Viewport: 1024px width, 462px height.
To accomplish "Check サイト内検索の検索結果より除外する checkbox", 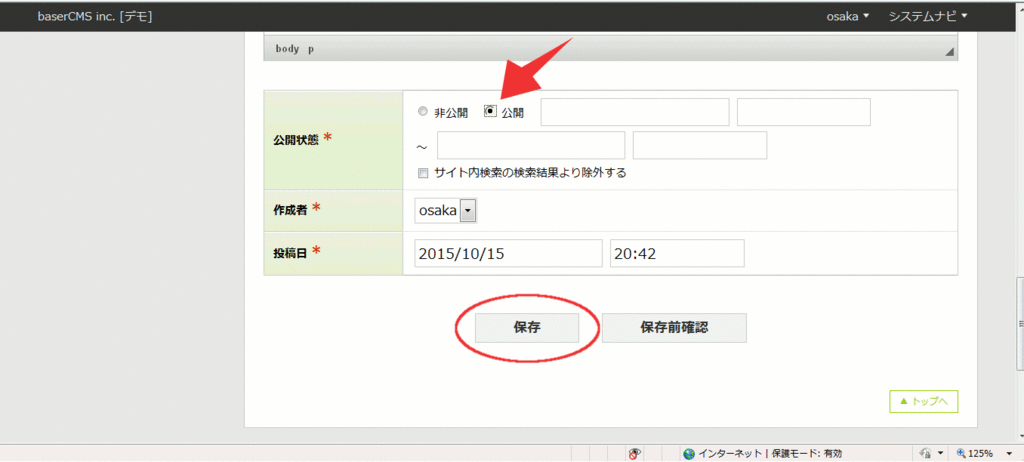I will pos(423,173).
